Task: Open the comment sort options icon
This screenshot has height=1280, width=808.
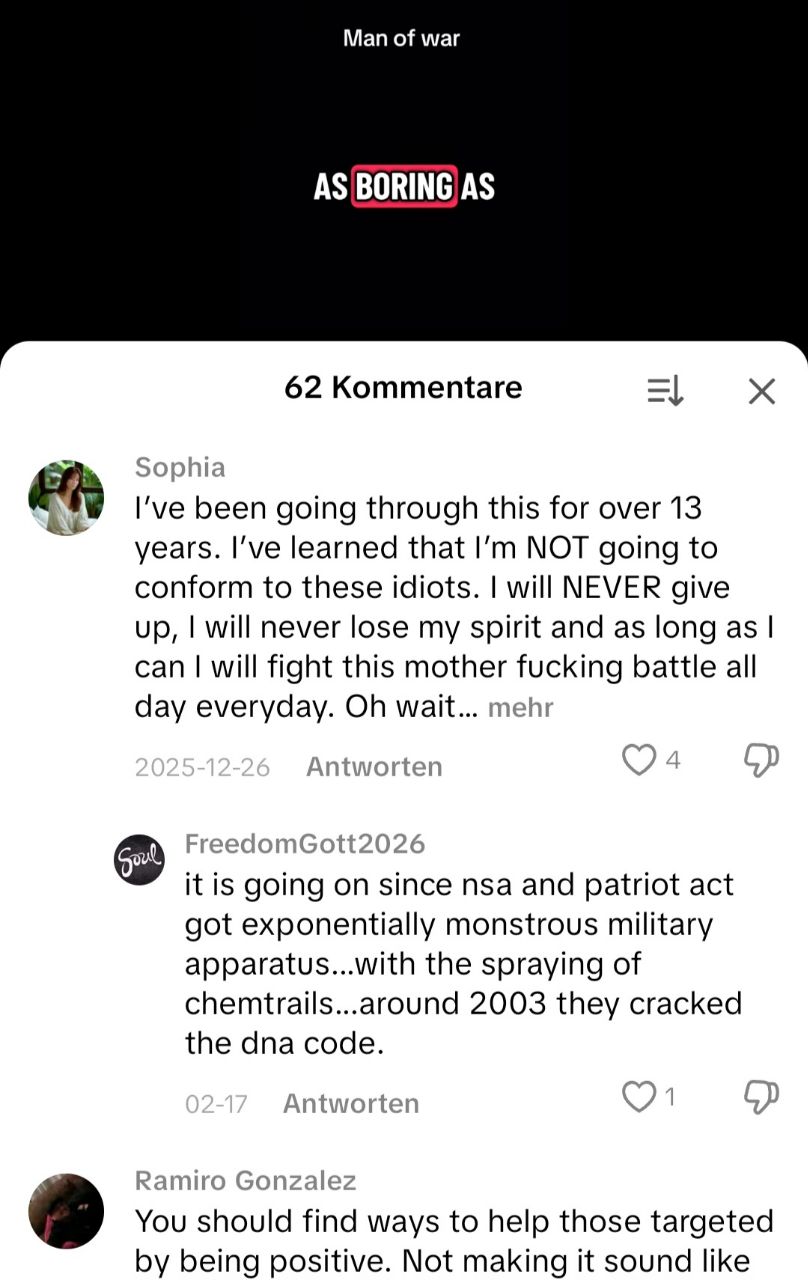Action: click(x=665, y=391)
